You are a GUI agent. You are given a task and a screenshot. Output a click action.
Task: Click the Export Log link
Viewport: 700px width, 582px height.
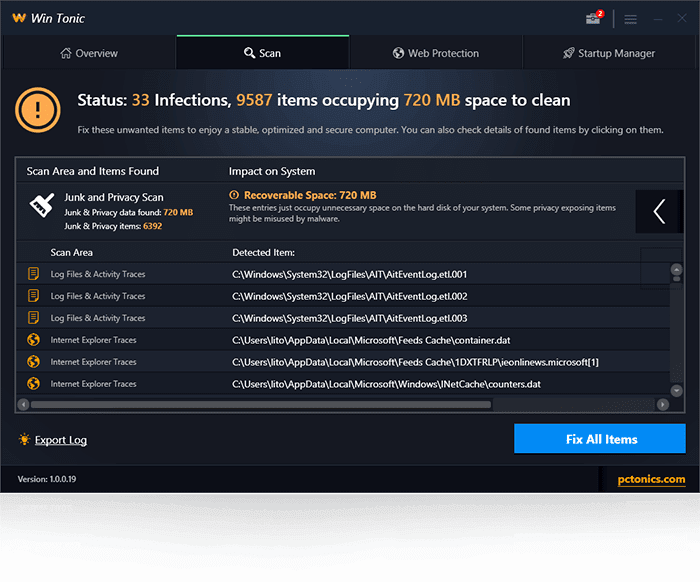coord(61,440)
